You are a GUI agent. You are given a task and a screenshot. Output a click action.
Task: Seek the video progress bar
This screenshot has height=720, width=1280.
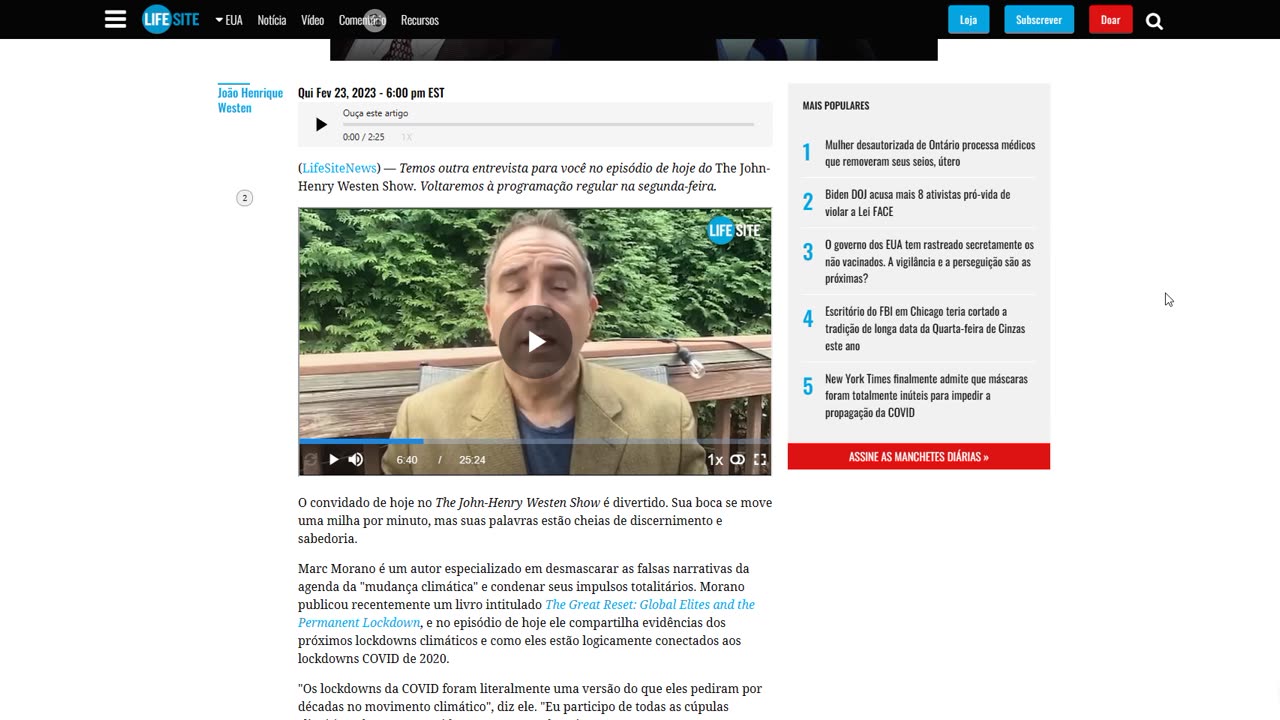(535, 441)
